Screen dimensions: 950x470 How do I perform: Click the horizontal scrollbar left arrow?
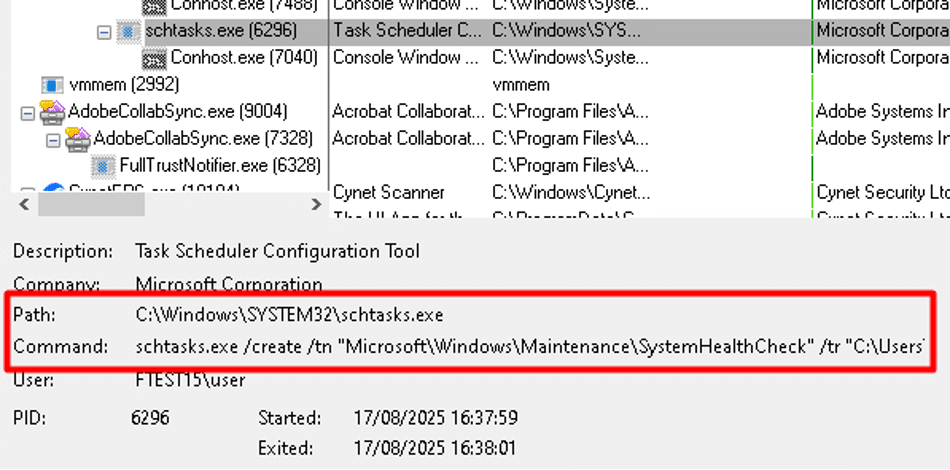tap(23, 205)
